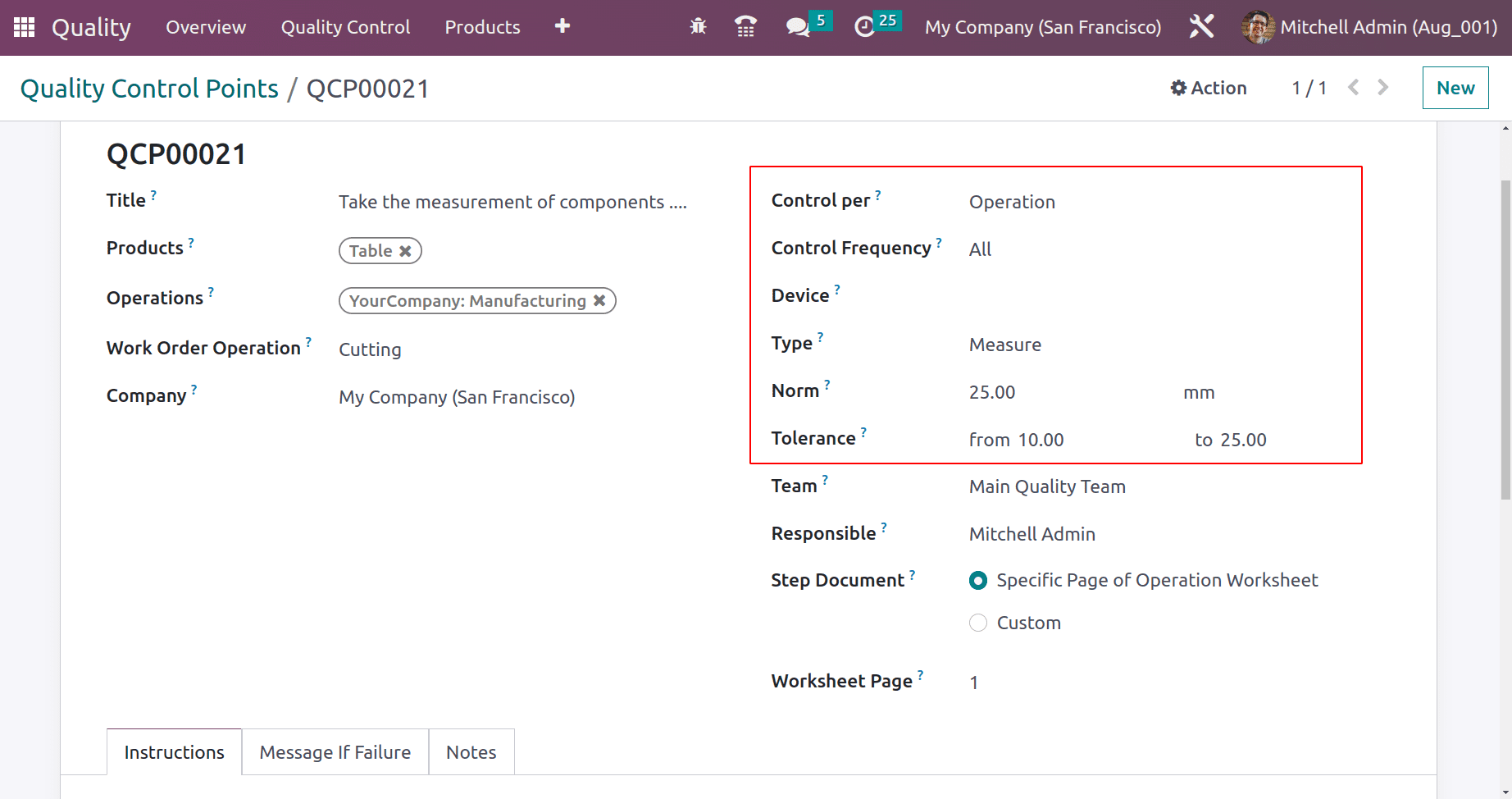Switch to the Instructions tab
This screenshot has width=1512, height=799.
coord(174,752)
